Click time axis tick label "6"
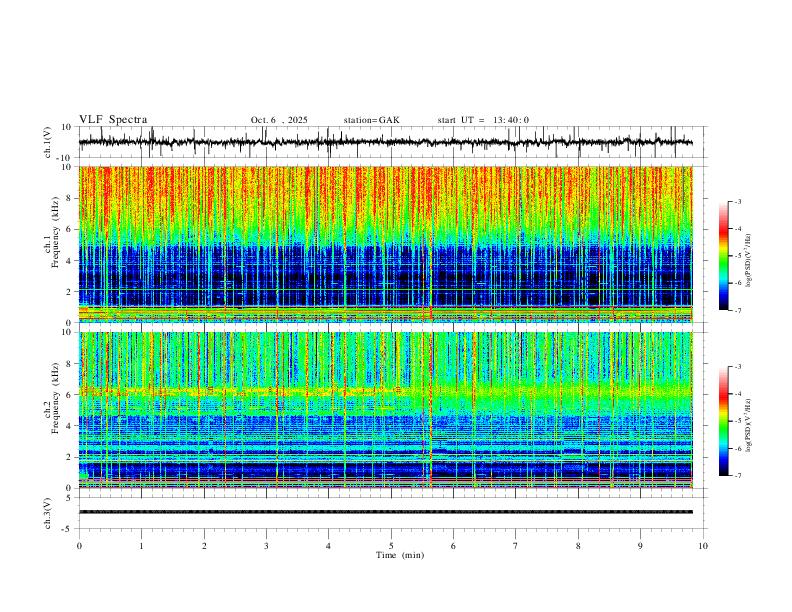This screenshot has width=792, height=612. pyautogui.click(x=453, y=546)
